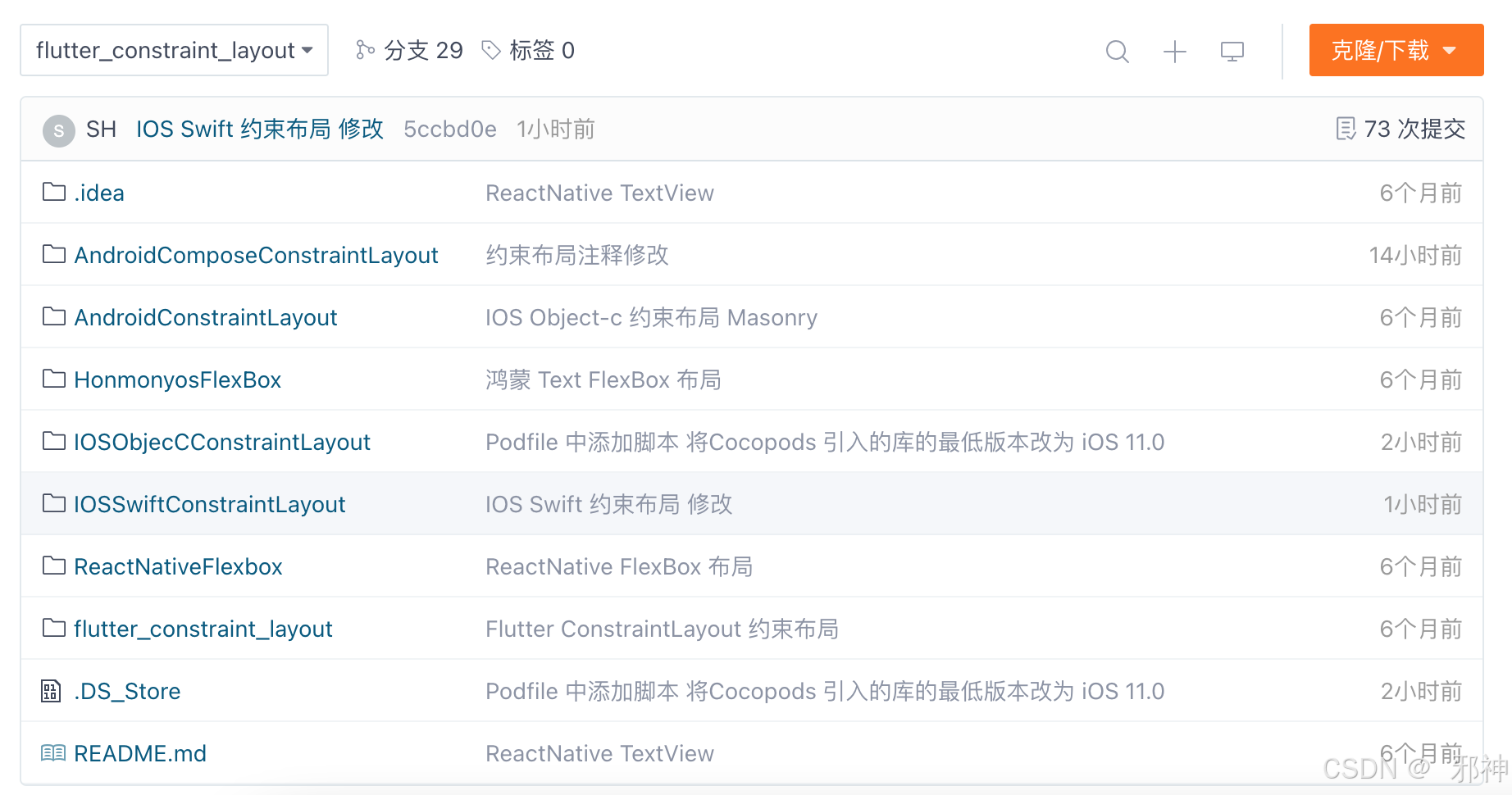Open the IOSSwiftConstraintLayout folder
This screenshot has width=1512, height=795.
pyautogui.click(x=210, y=504)
